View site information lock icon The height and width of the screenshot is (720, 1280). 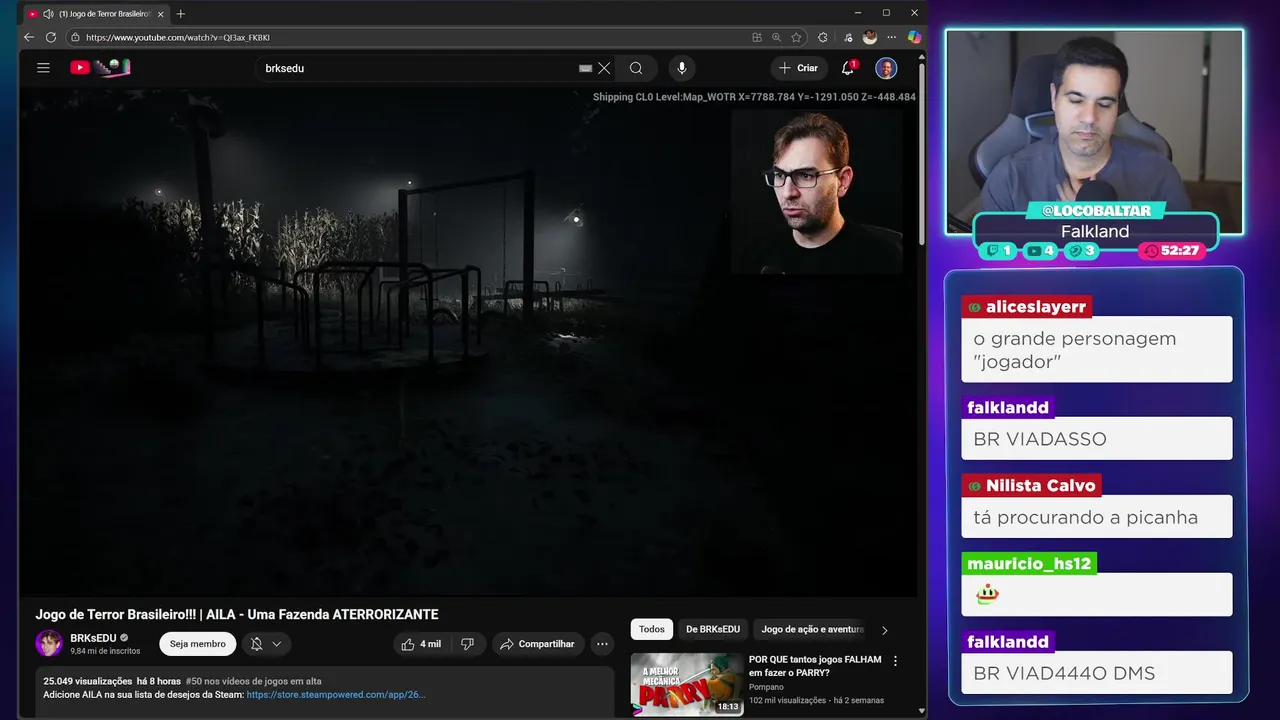[x=74, y=37]
